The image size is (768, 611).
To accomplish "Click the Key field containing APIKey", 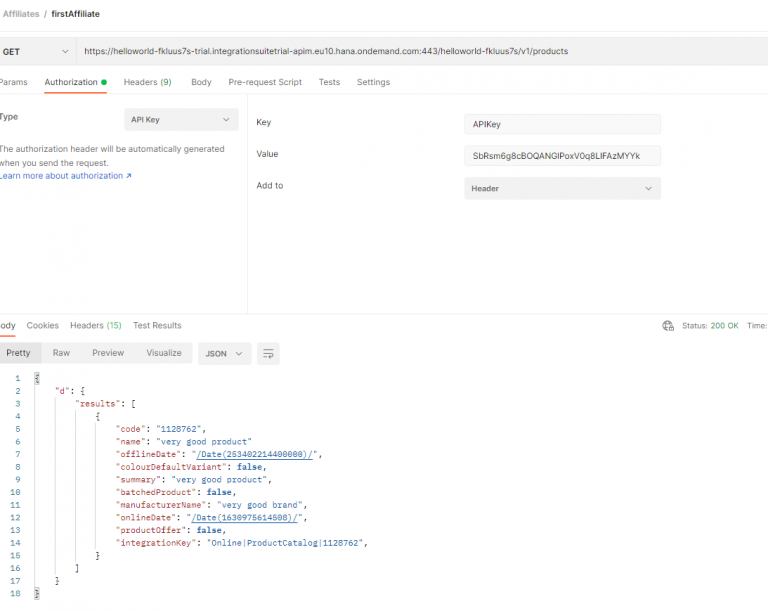I will 562,124.
